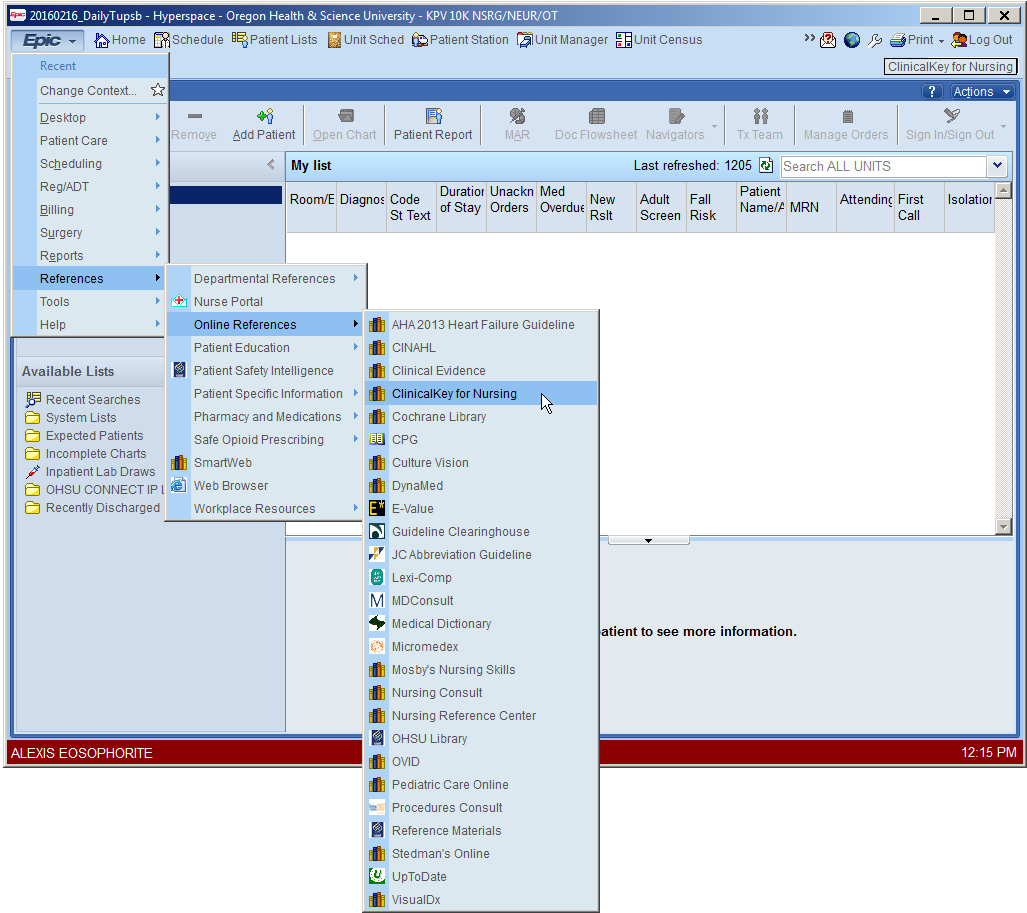Open the Cochrane Library reference
Viewport: 1027px width, 913px height.
(x=481, y=417)
